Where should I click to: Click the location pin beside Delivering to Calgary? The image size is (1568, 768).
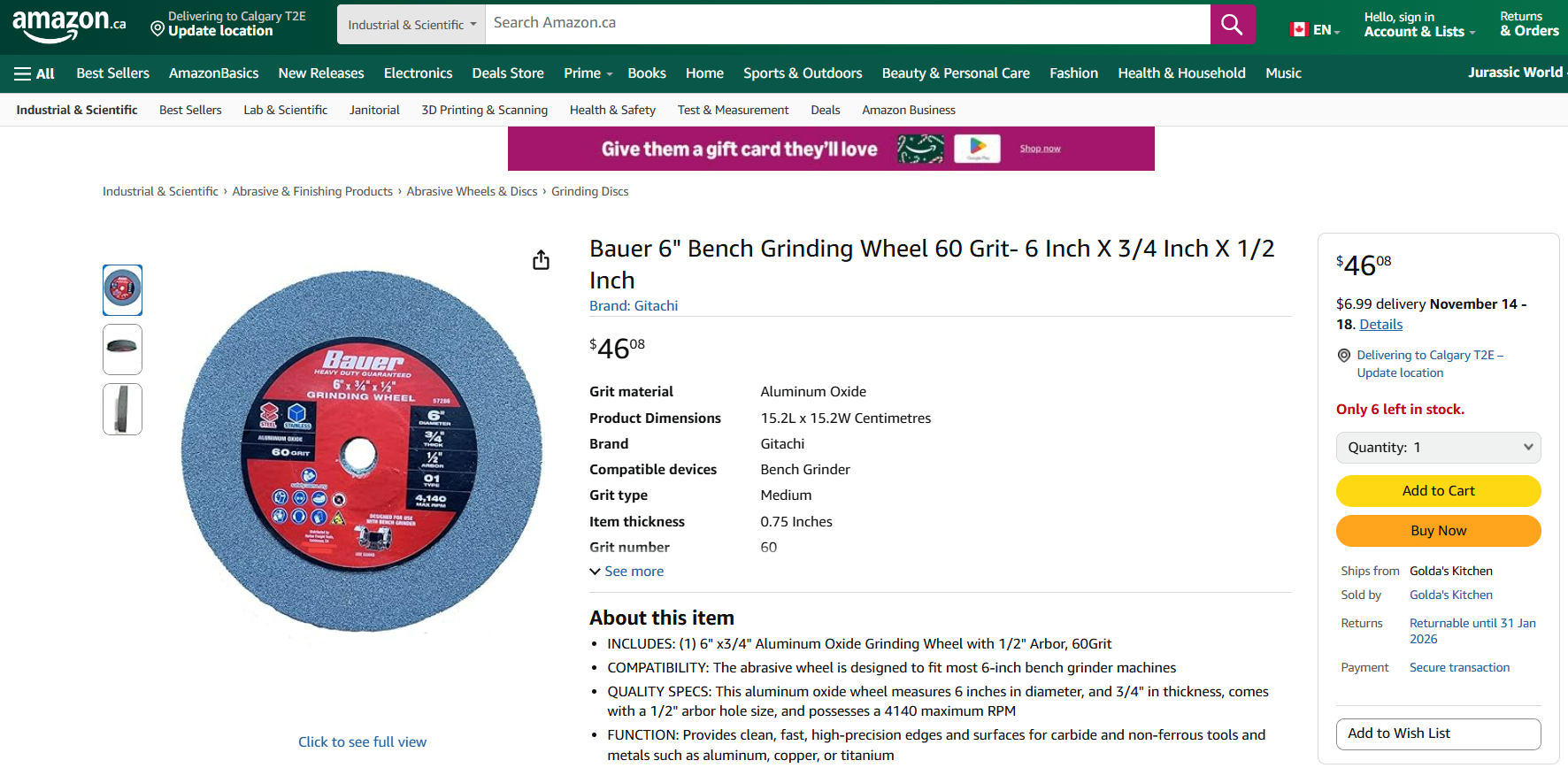pos(1343,356)
